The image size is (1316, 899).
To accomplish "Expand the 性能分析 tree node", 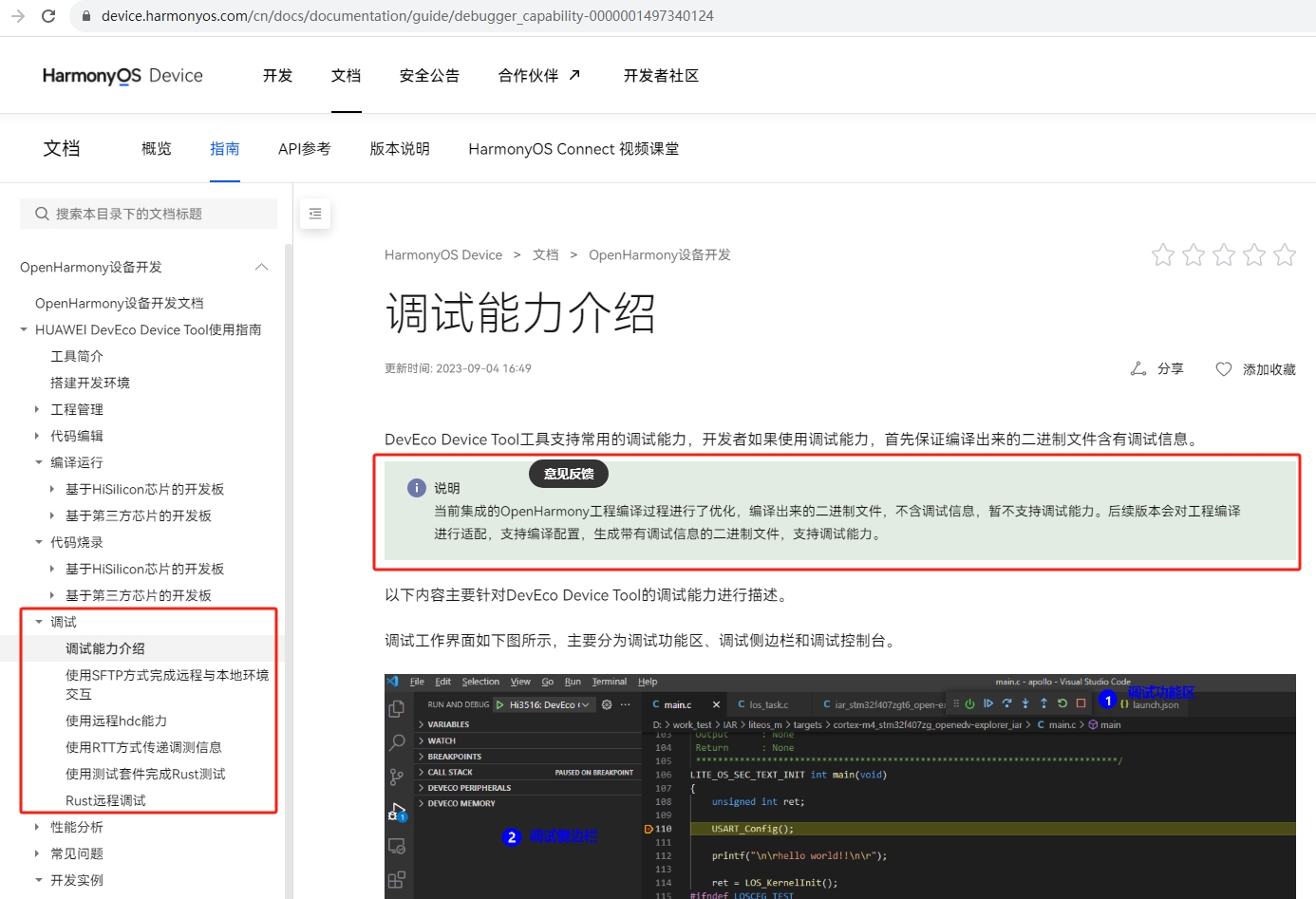I will coord(37,827).
